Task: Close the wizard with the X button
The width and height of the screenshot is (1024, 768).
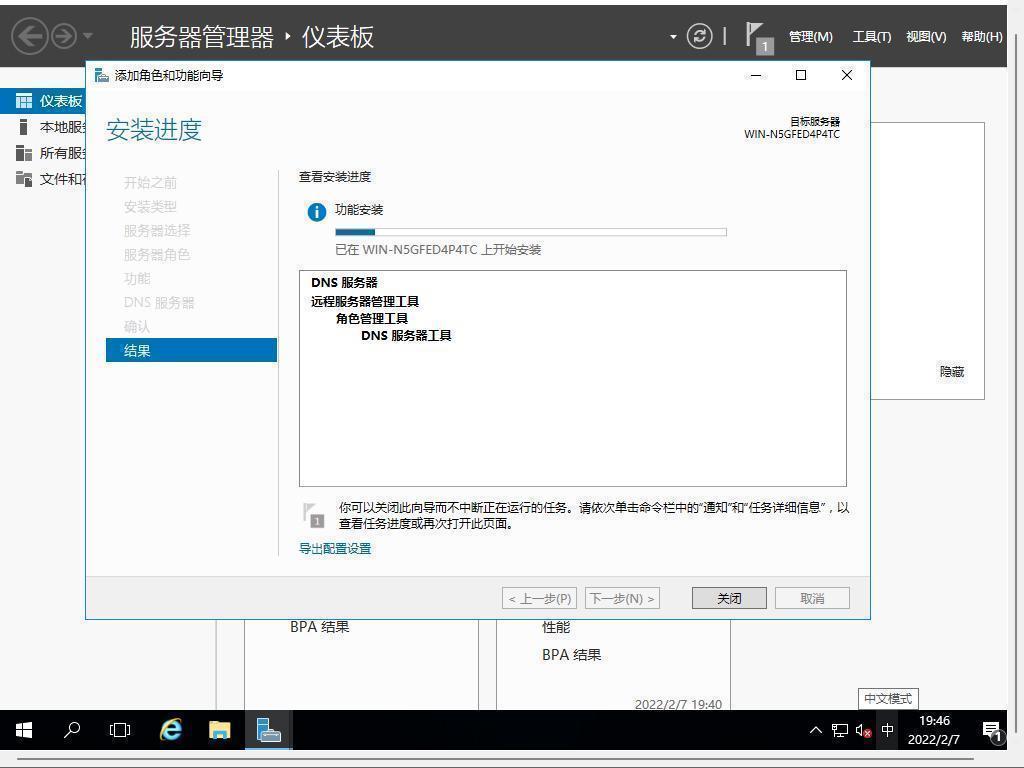Action: pyautogui.click(x=846, y=75)
